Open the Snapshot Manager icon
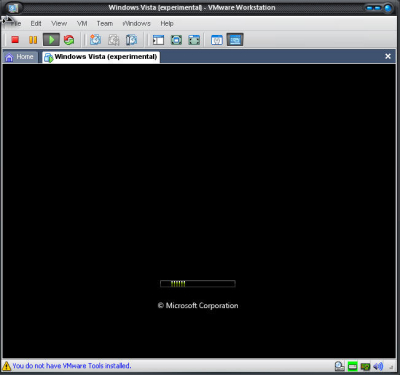Viewport: 400px width, 375px height. [x=131, y=40]
